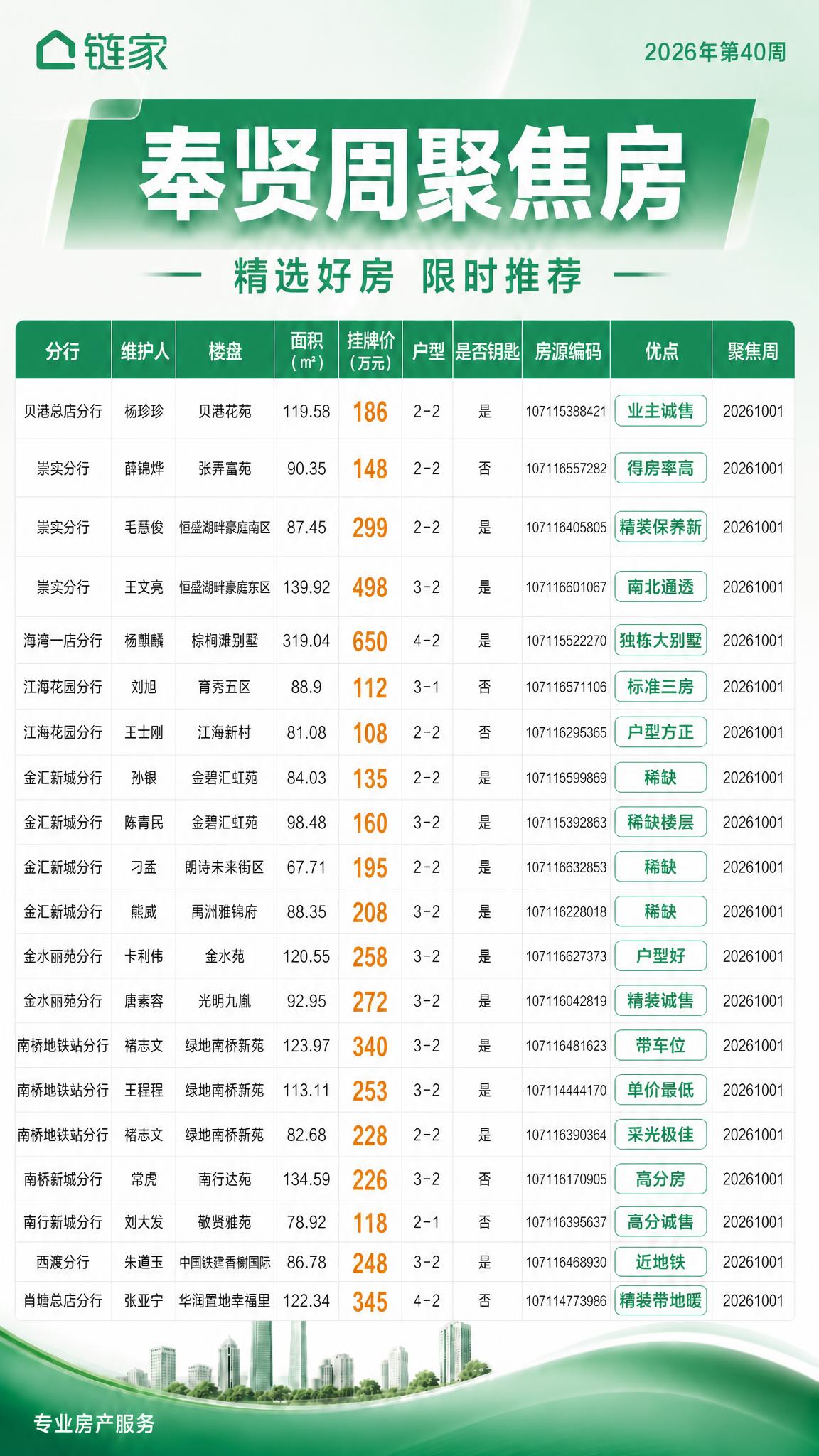Click the 优点 column header

click(x=661, y=350)
